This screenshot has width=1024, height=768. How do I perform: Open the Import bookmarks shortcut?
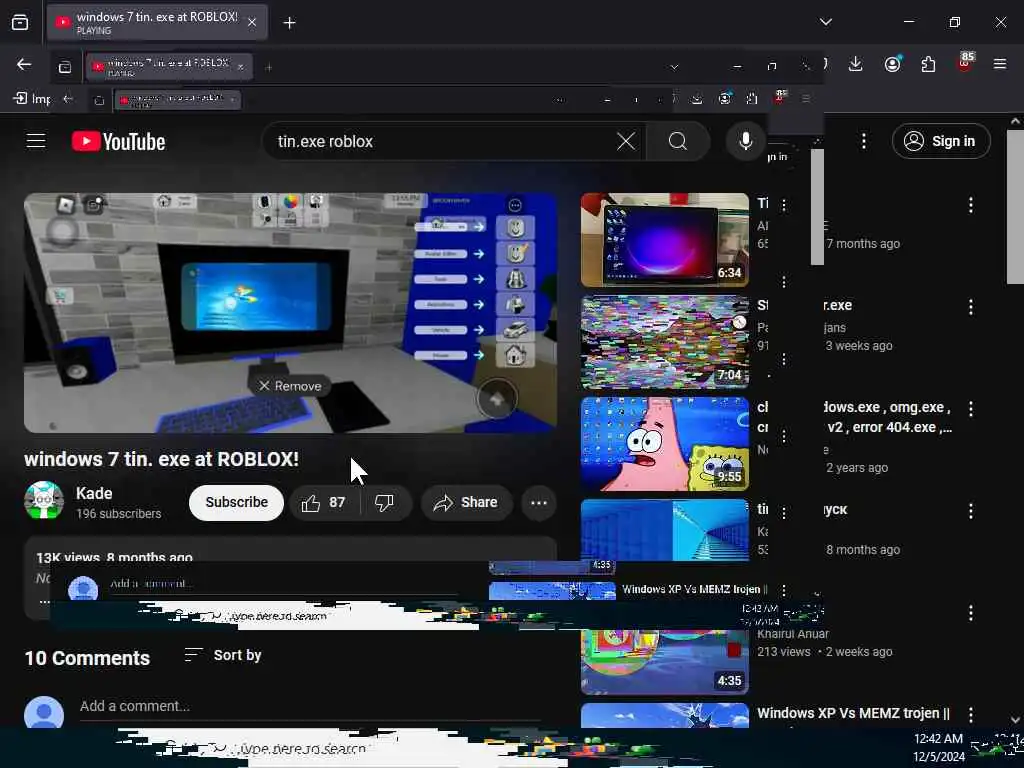pyautogui.click(x=32, y=99)
